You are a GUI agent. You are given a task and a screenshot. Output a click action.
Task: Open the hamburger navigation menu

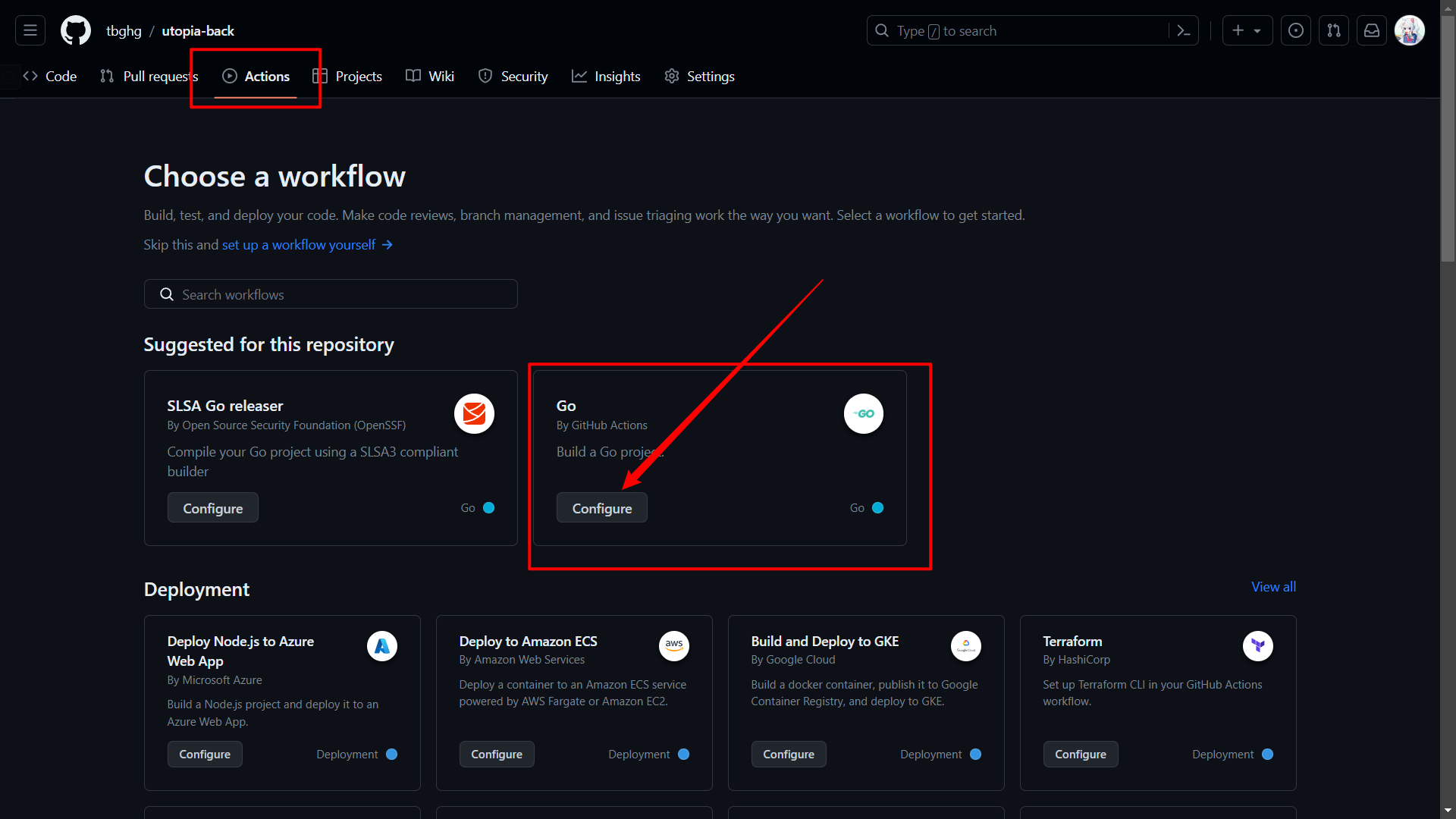click(x=30, y=30)
